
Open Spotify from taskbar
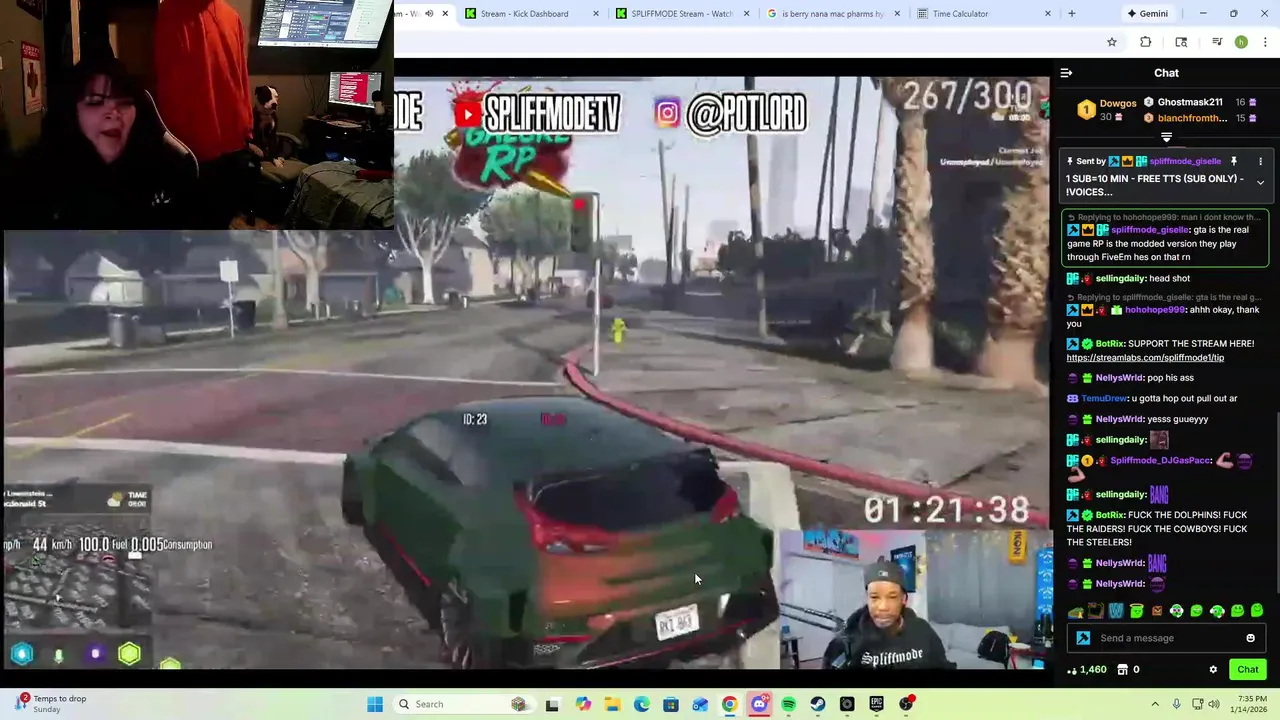click(788, 704)
